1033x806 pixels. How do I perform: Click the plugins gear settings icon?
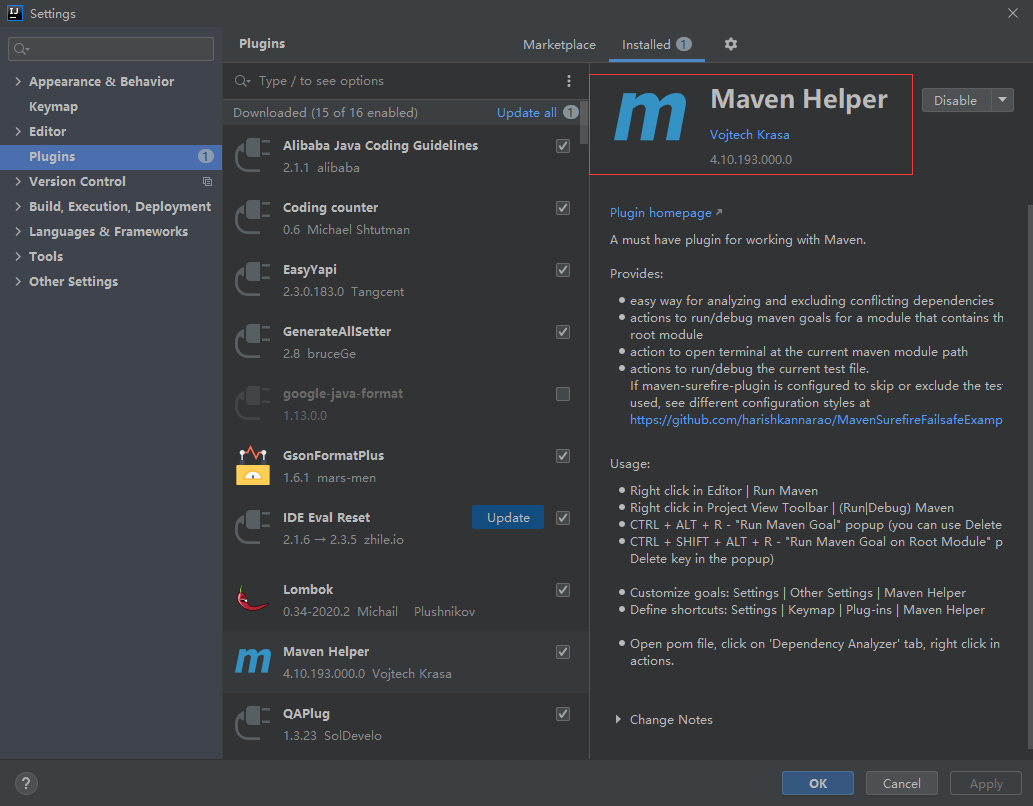click(731, 44)
